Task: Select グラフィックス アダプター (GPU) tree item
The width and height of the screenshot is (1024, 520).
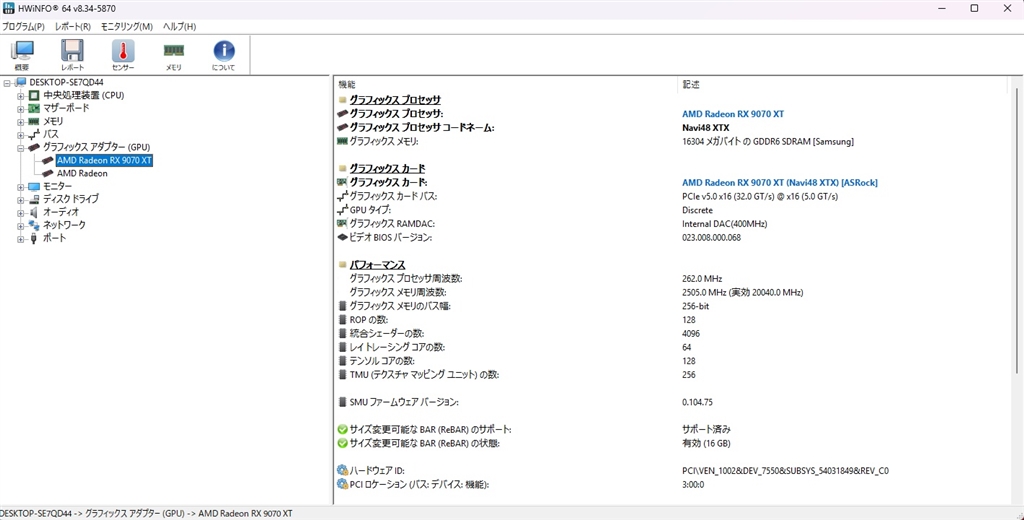Action: [97, 148]
